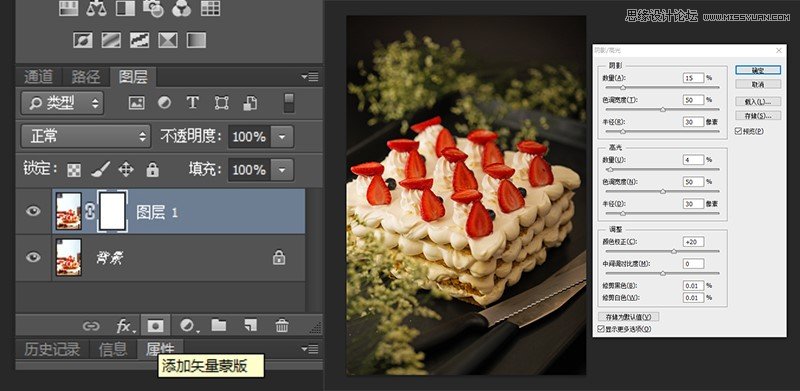Click the 中间调对比度(M) slider
Screen dimensions: 800x391
point(662,274)
